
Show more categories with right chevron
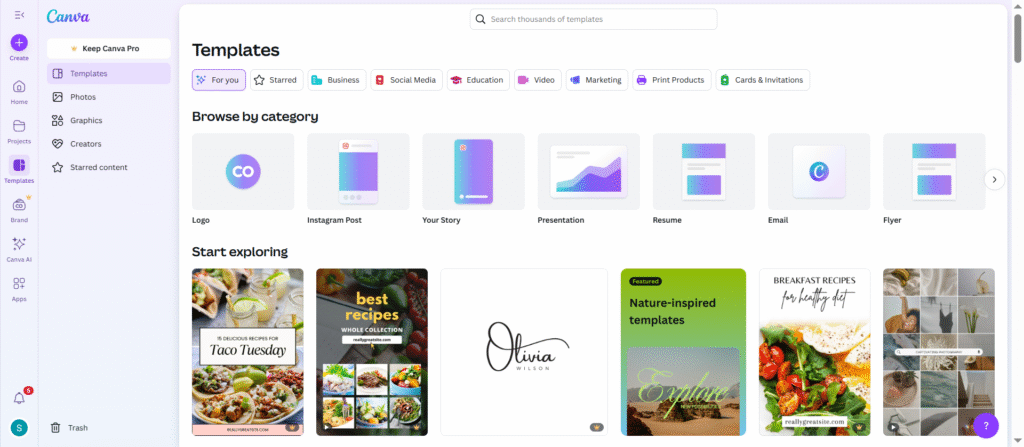pos(994,179)
